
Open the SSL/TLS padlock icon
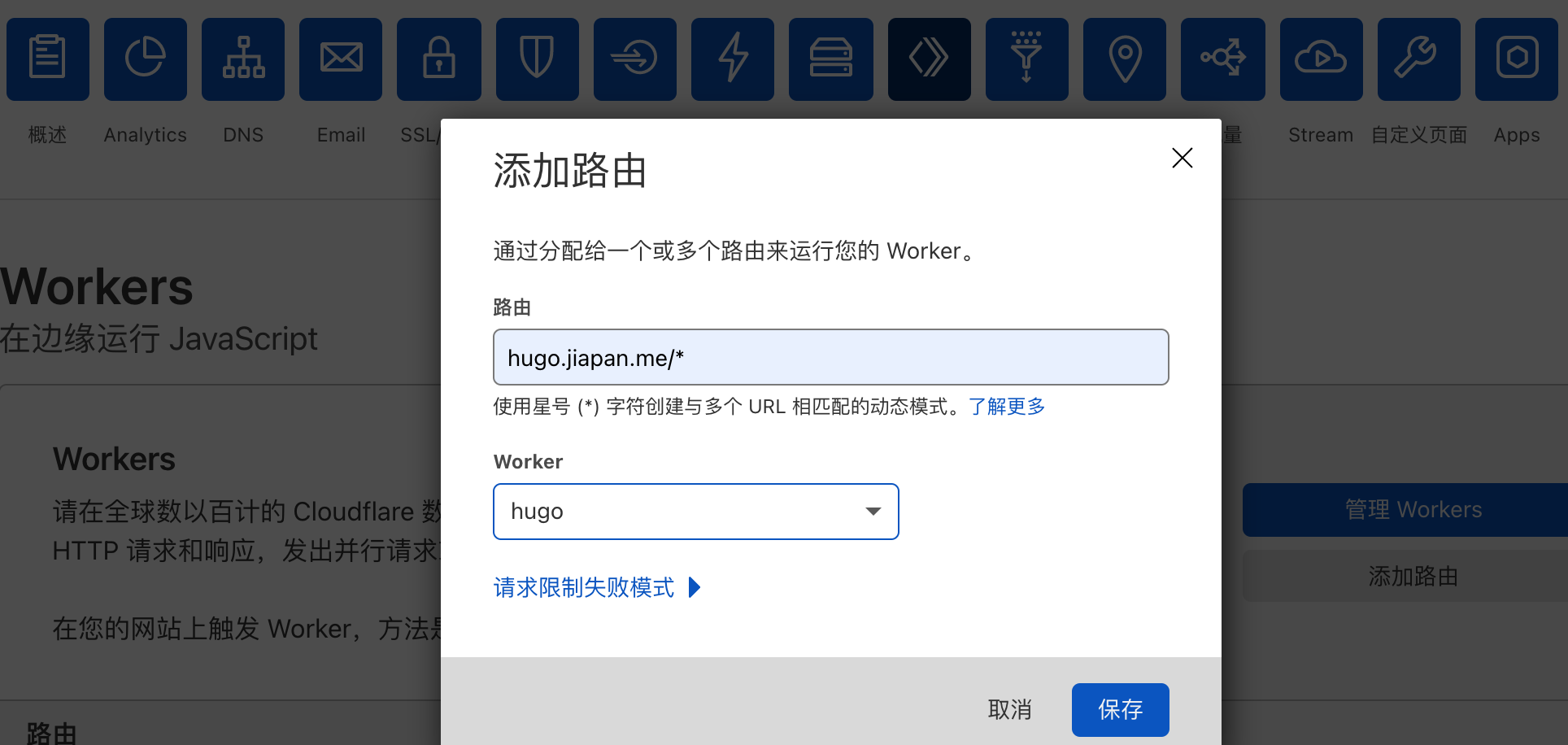pos(439,59)
